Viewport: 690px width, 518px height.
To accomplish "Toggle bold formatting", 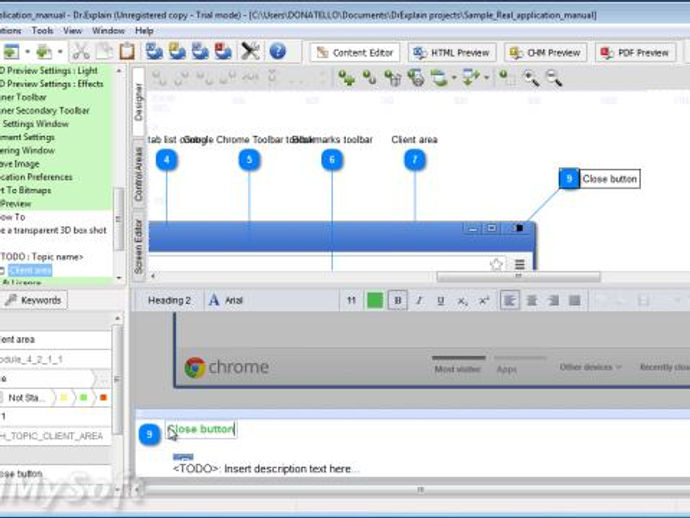I will click(x=397, y=301).
